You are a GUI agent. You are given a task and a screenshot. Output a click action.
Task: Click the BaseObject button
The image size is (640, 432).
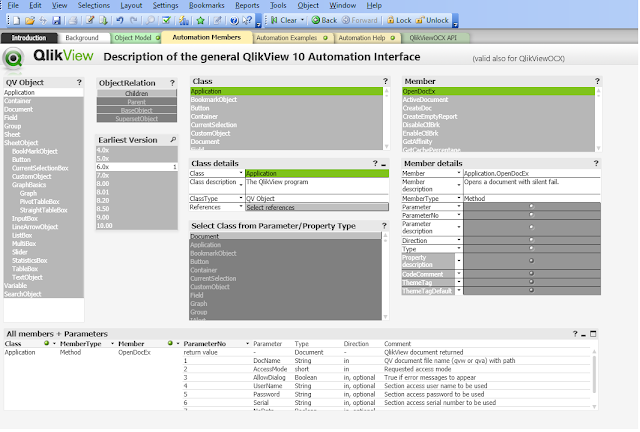click(x=137, y=110)
